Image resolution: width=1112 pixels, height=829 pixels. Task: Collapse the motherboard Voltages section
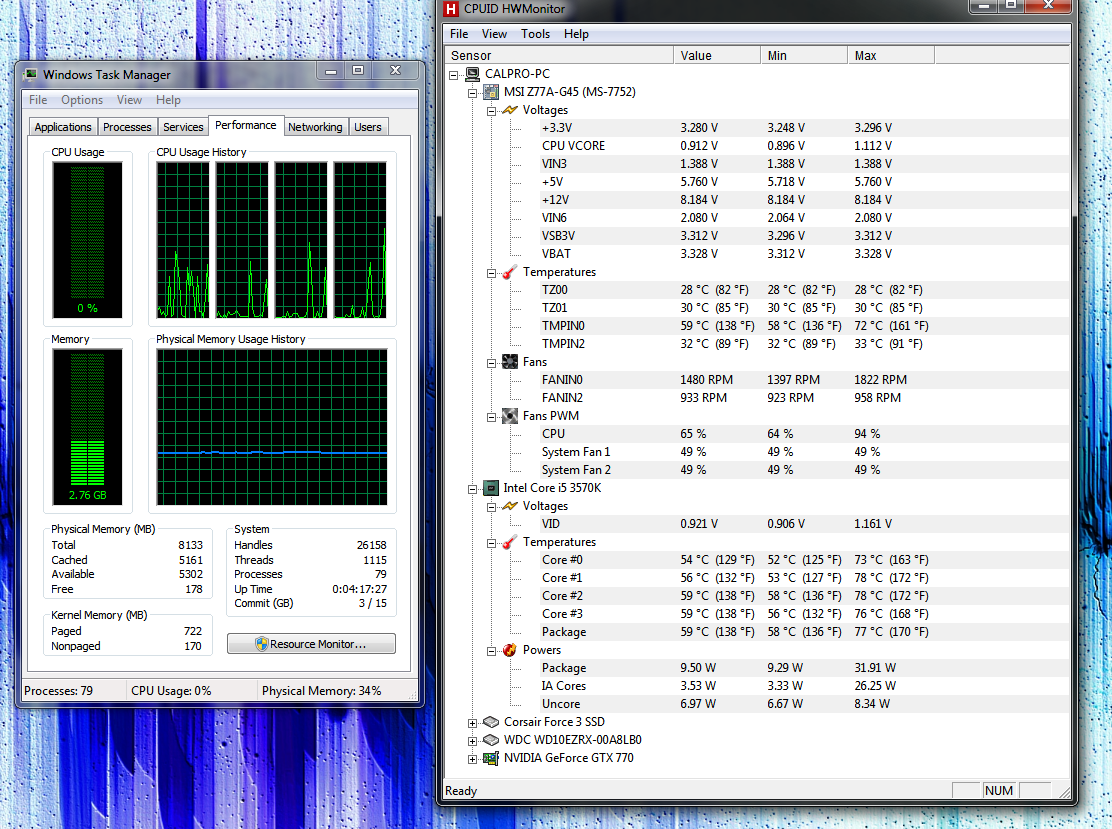(491, 111)
